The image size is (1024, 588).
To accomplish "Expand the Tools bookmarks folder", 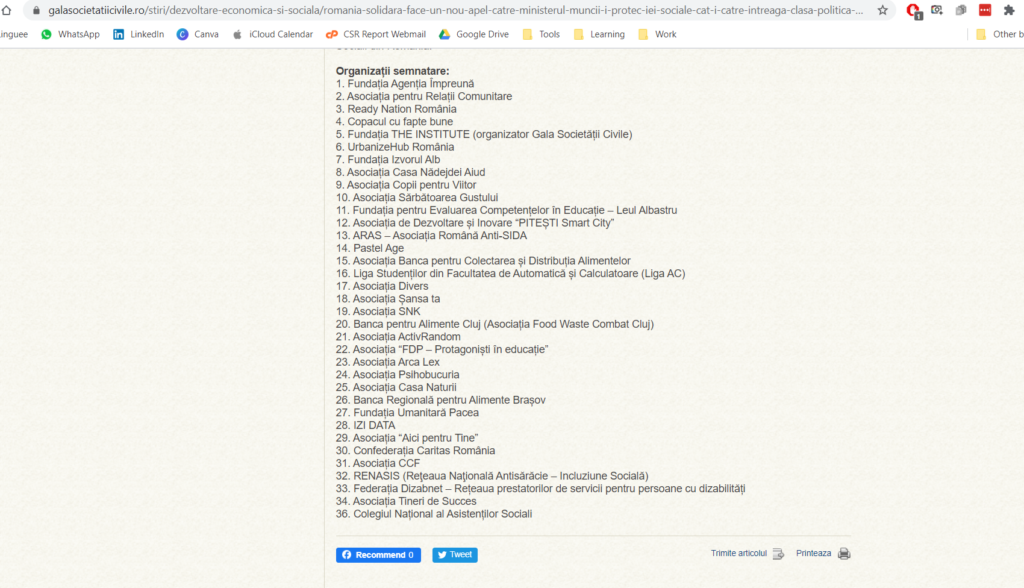I will point(541,34).
